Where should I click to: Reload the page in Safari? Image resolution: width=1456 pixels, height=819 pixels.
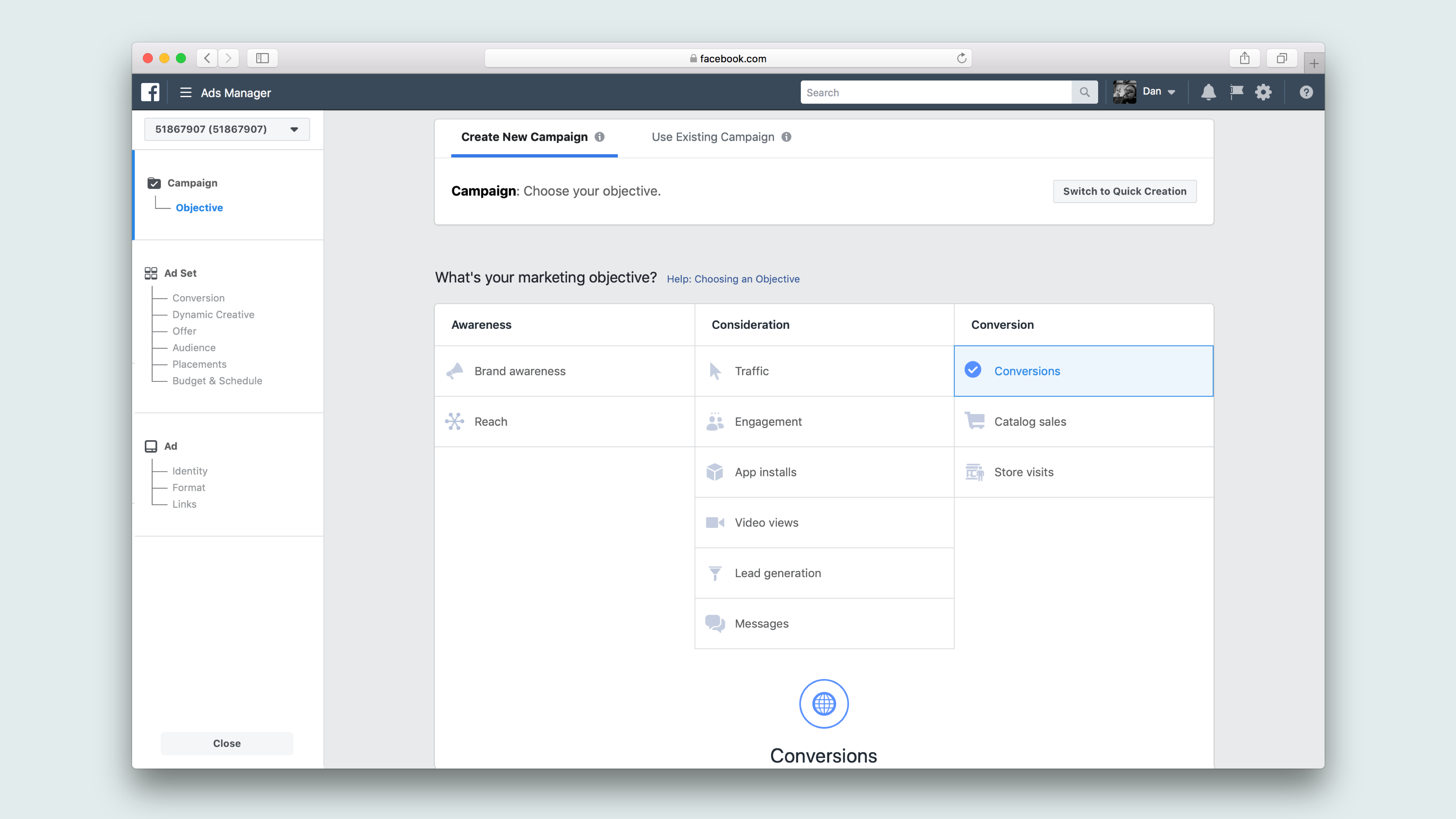tap(962, 58)
